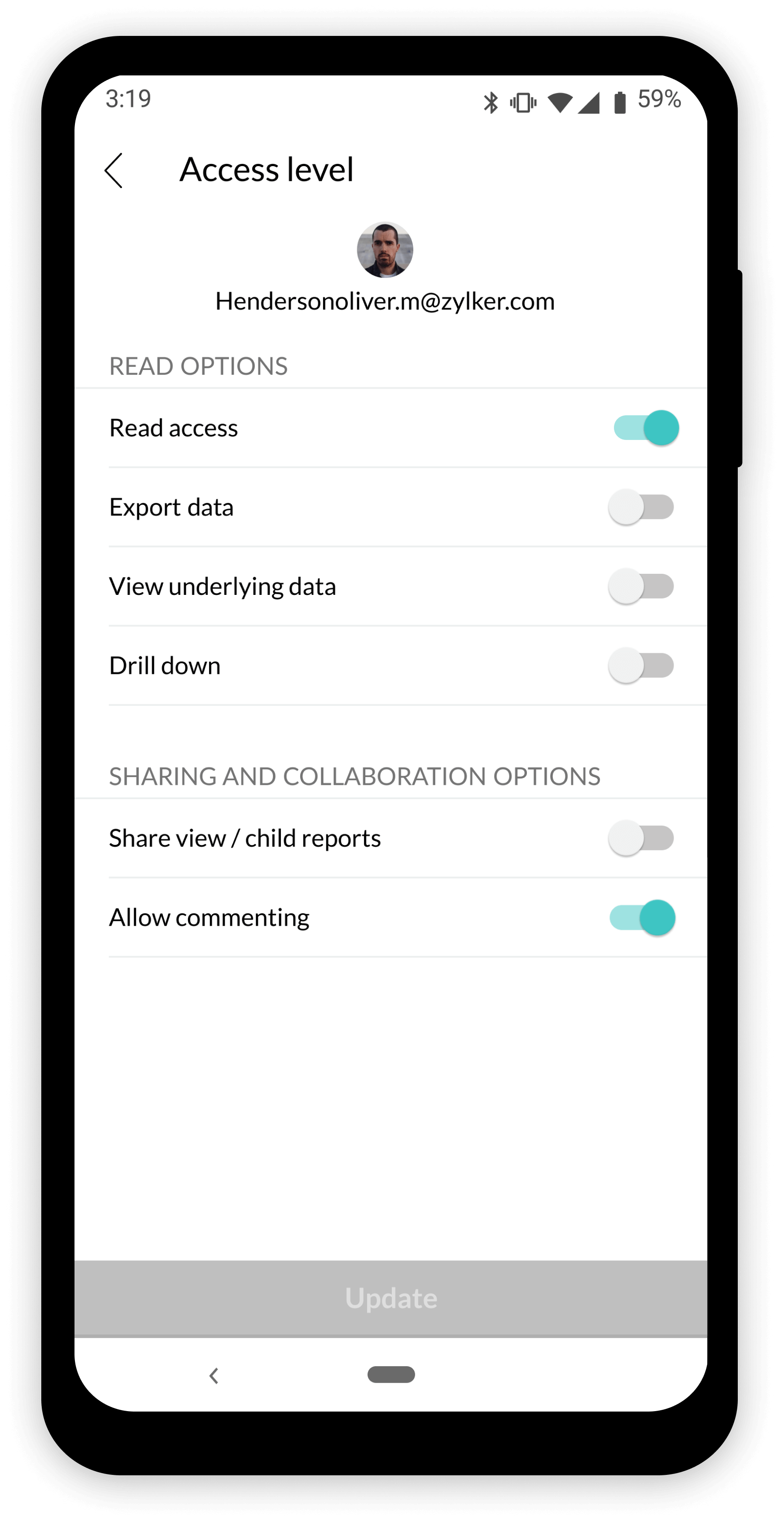Viewport: 784px width, 1522px height.
Task: Tap the cellular signal icon
Action: coord(589,102)
